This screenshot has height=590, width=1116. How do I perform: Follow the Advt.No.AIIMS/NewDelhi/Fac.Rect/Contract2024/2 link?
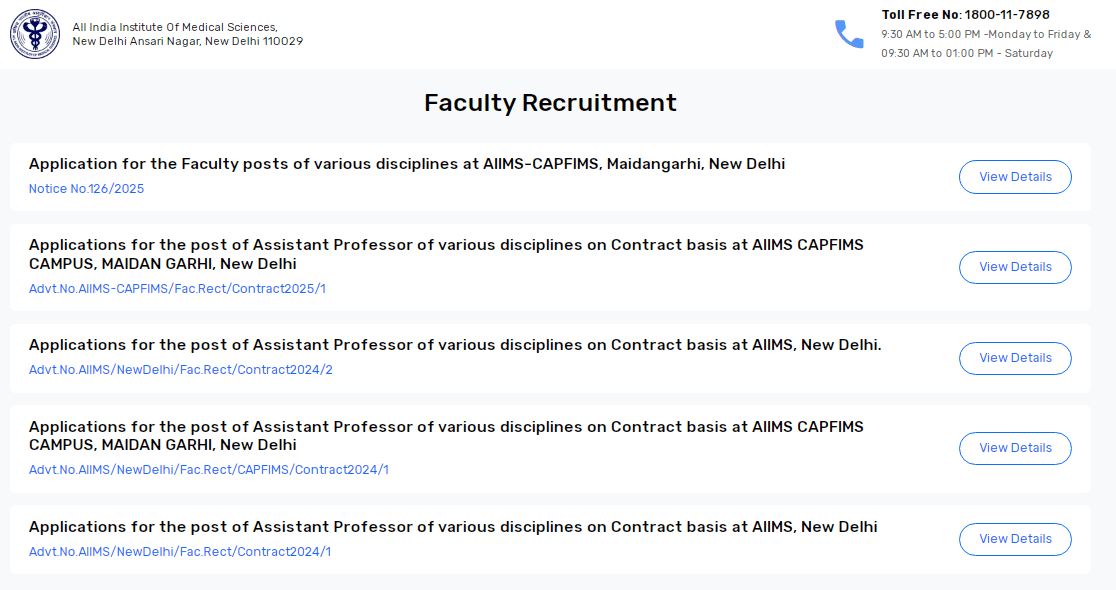pos(180,370)
